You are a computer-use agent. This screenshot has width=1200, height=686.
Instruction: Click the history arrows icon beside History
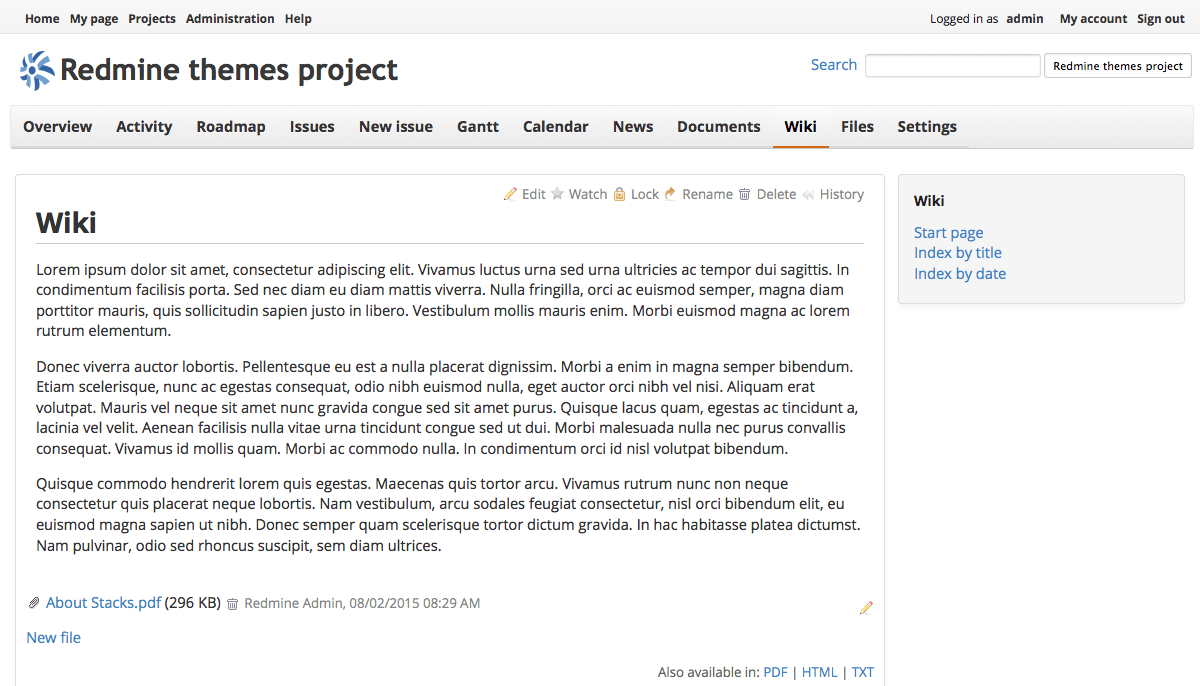point(808,194)
